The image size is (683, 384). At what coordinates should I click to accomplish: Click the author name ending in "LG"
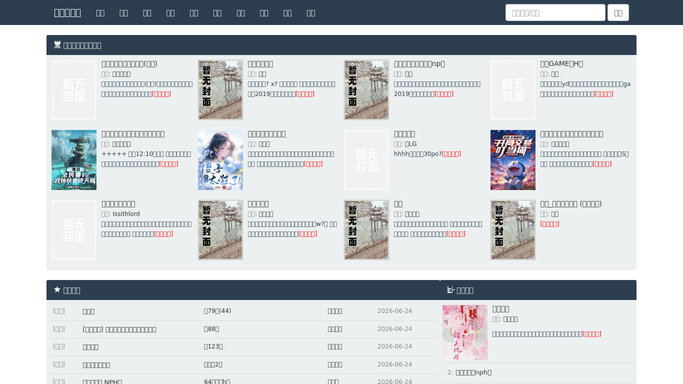coord(411,144)
